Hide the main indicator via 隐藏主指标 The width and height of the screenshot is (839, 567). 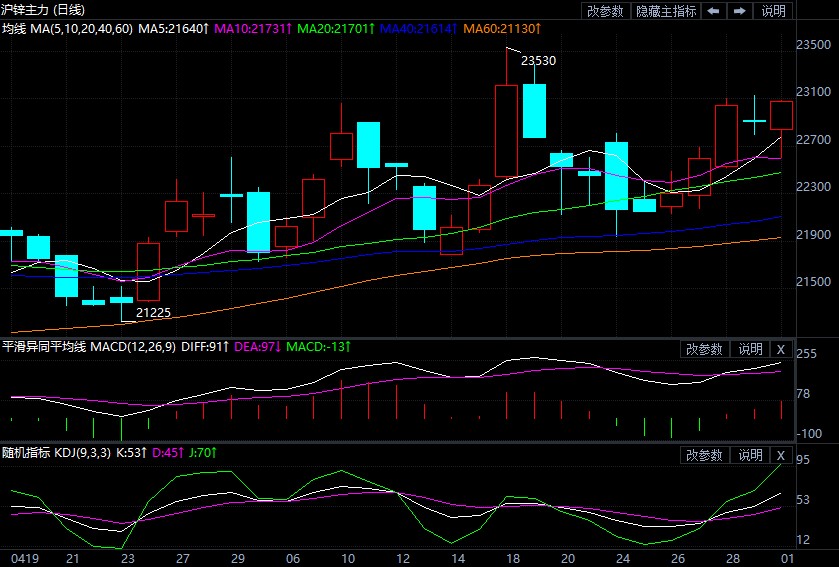[x=666, y=11]
